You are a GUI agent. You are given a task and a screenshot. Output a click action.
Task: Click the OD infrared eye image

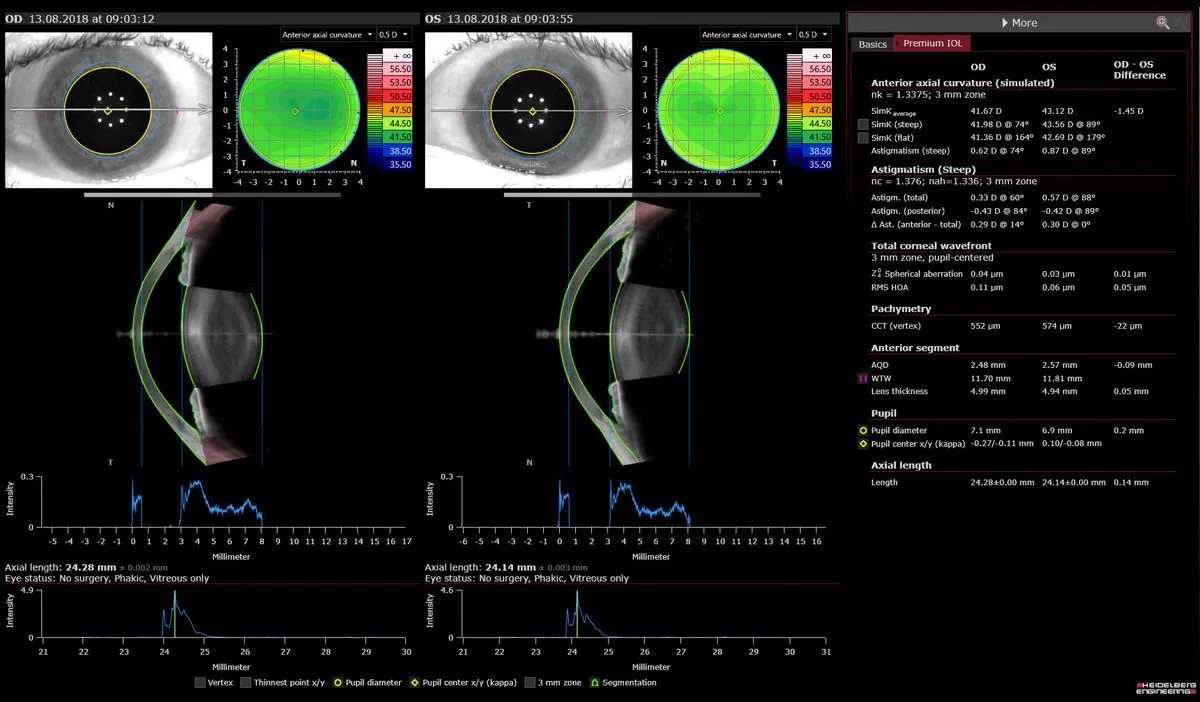pyautogui.click(x=108, y=110)
